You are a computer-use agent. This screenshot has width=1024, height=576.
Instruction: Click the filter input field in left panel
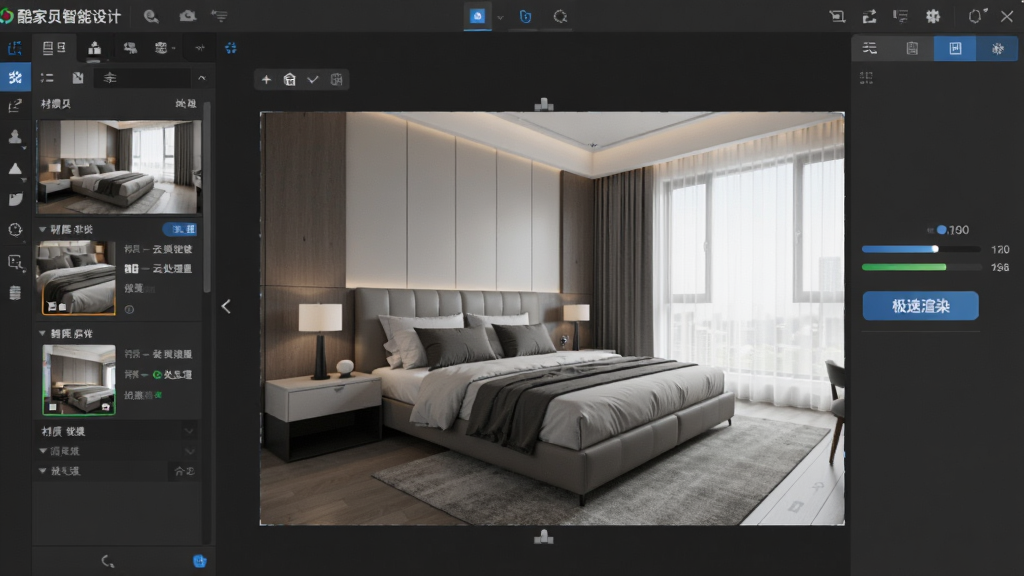click(x=142, y=78)
